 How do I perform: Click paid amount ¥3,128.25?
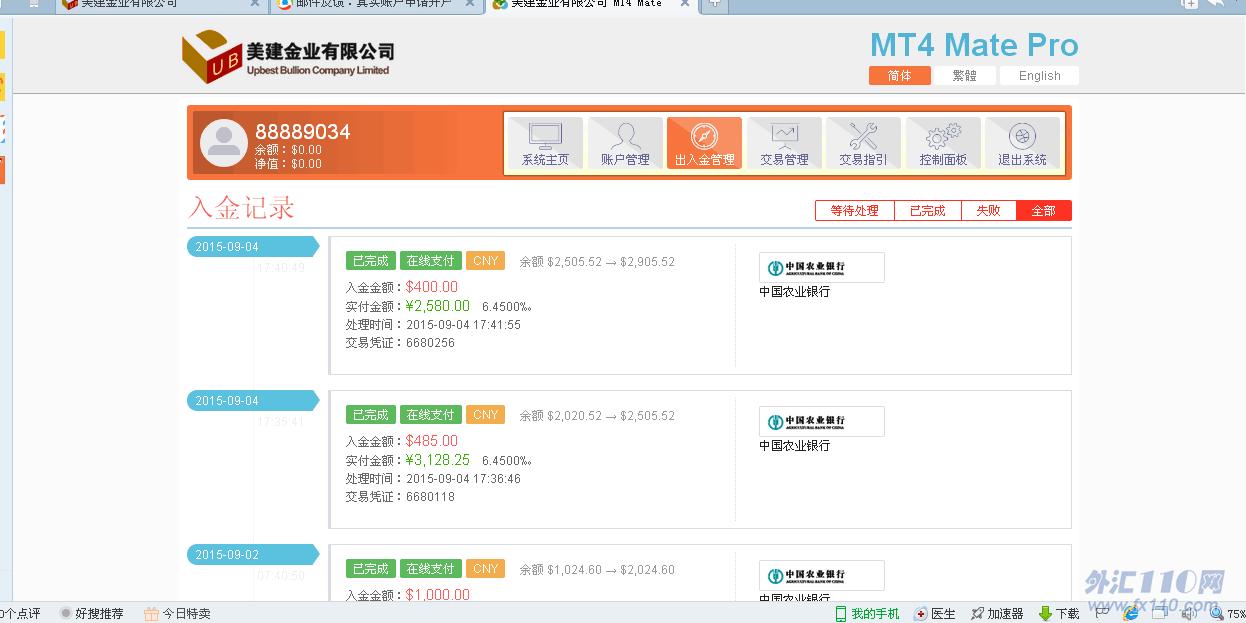pos(437,460)
